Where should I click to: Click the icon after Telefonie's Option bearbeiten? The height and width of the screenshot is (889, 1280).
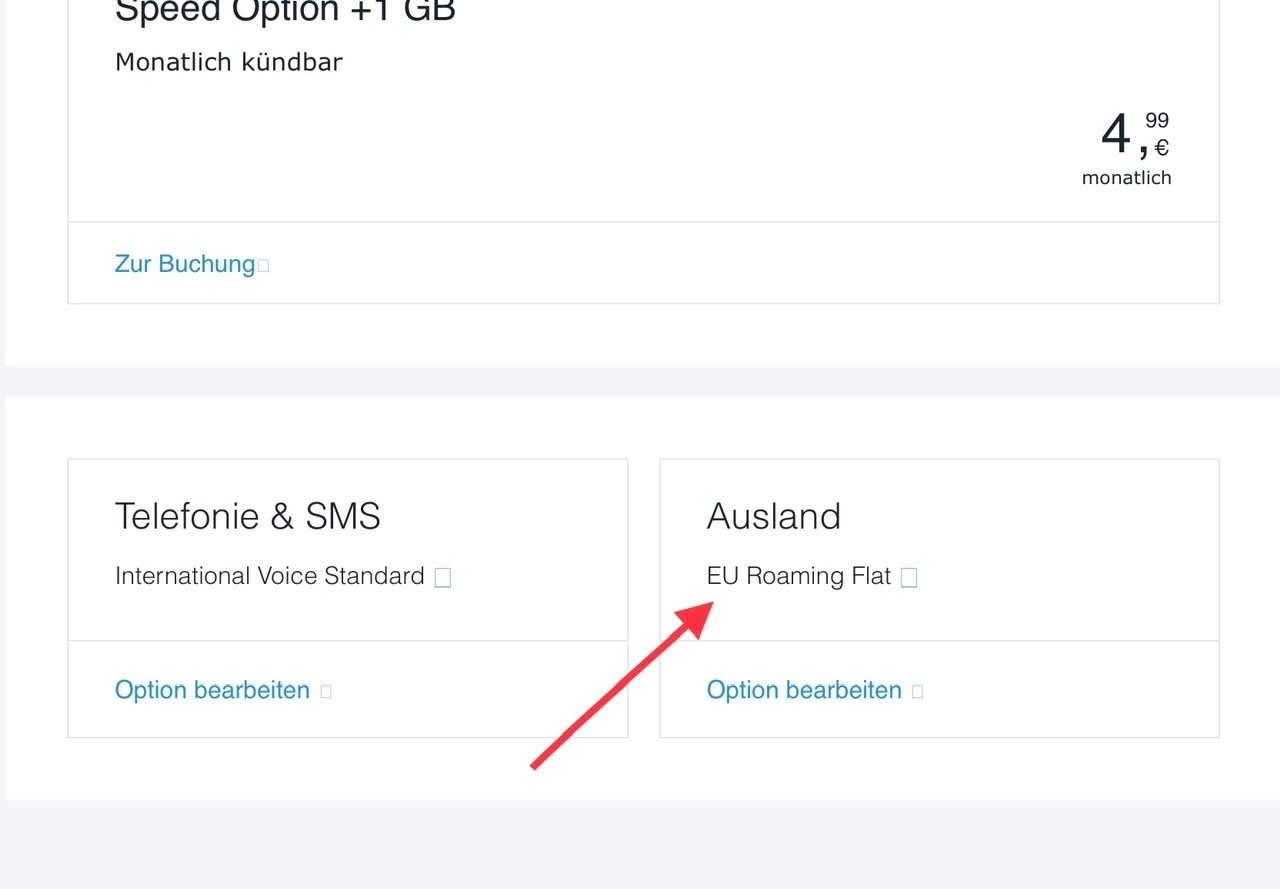pyautogui.click(x=326, y=692)
